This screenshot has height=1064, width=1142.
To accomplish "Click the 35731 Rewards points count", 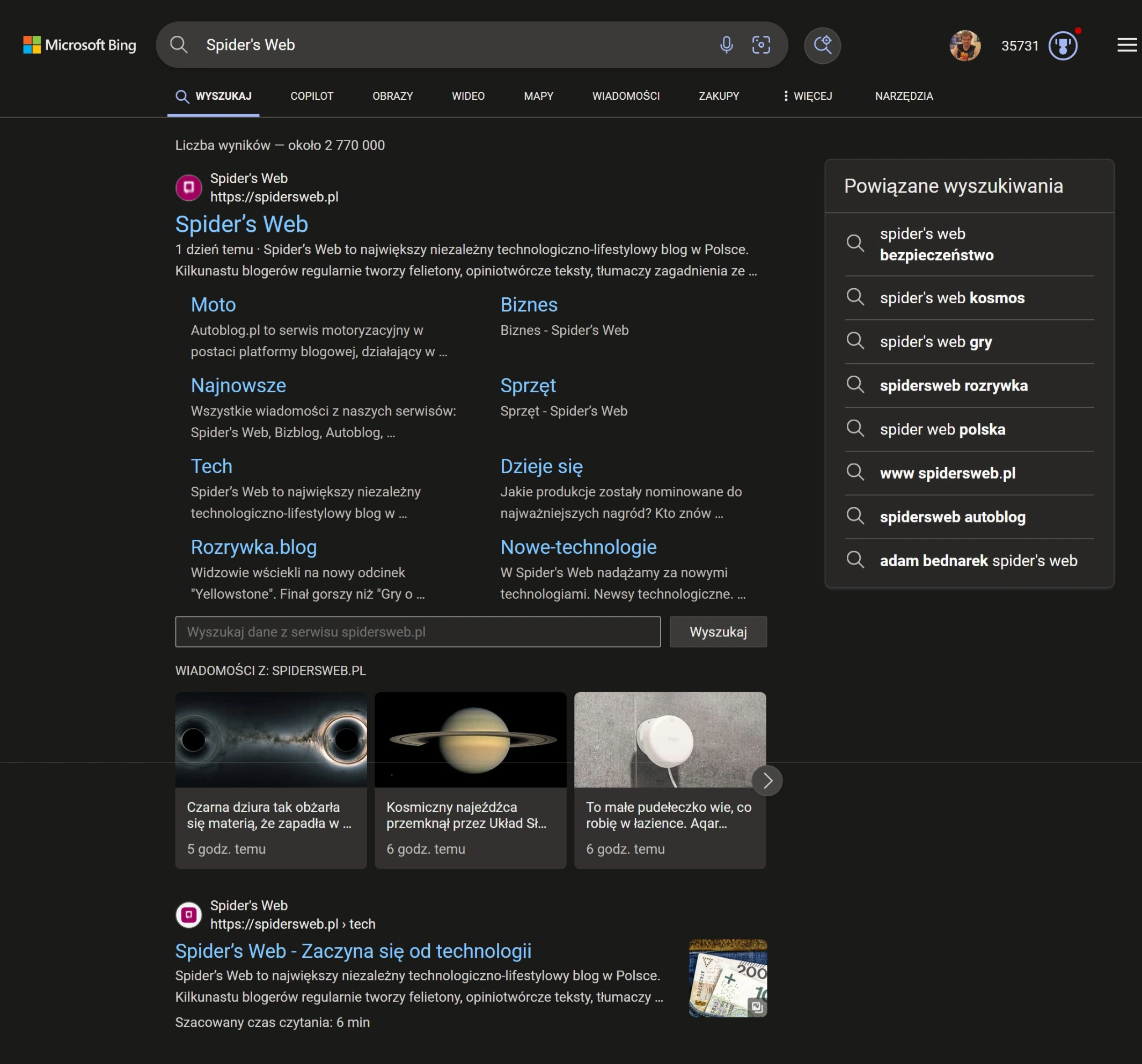I will 1020,46.
